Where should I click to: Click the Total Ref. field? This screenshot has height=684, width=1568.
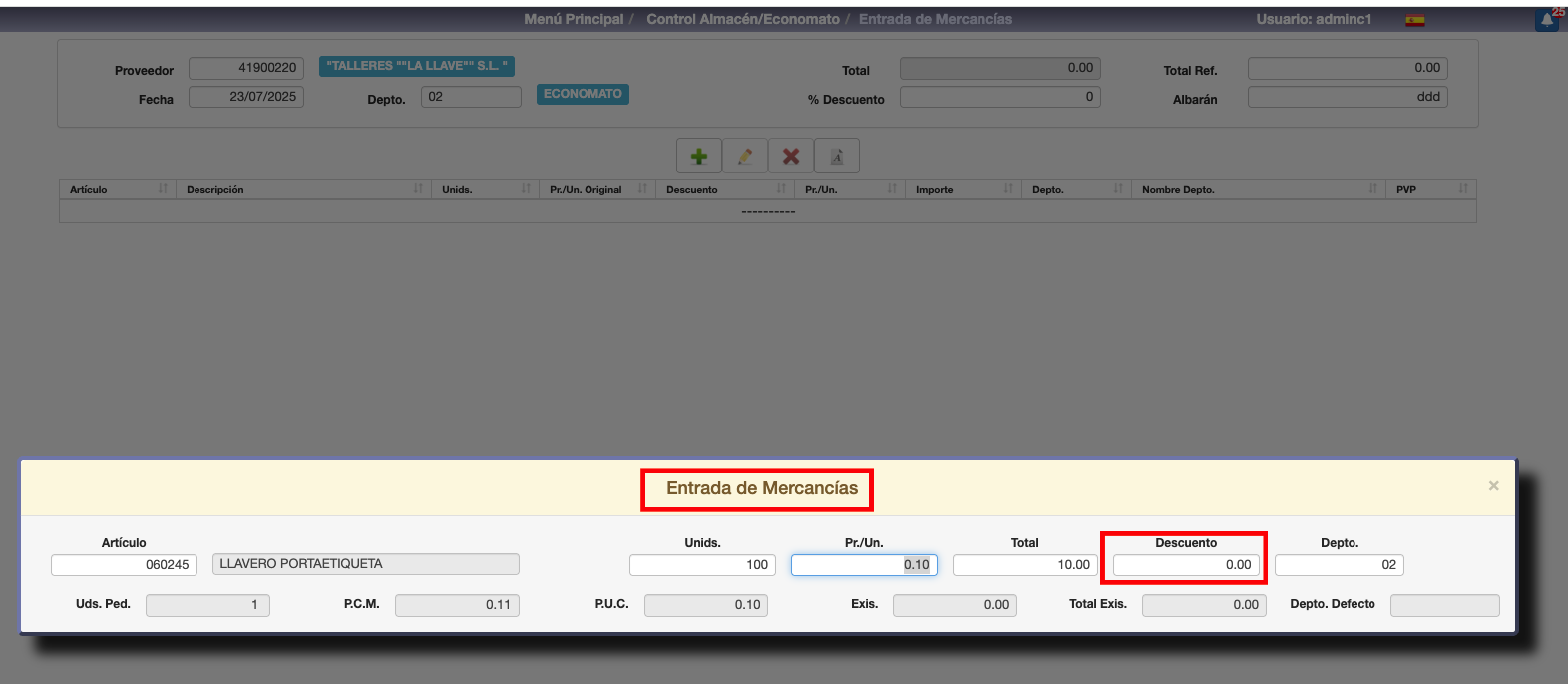1348,68
